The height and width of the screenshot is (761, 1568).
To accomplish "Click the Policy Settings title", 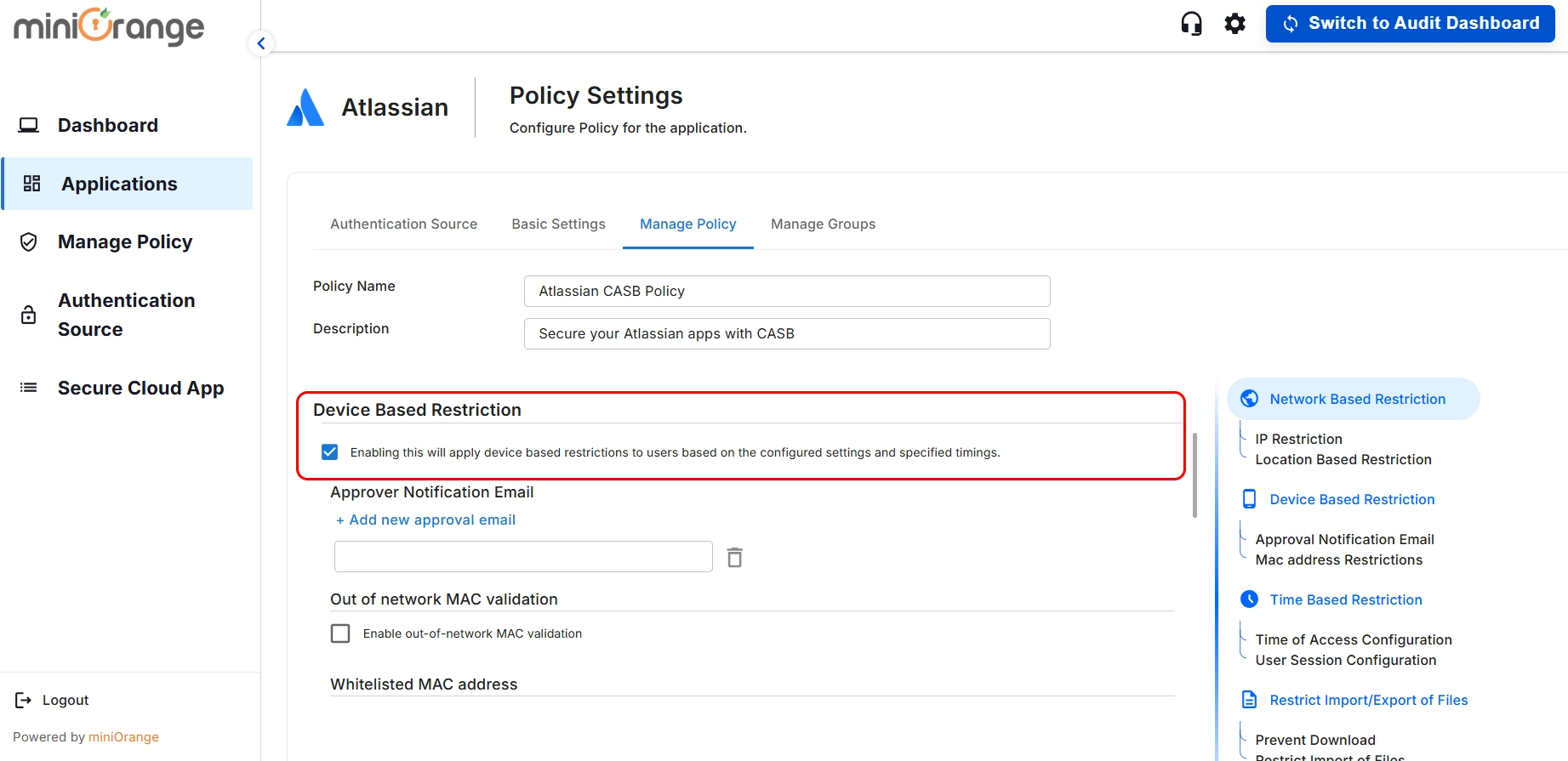I will (596, 95).
